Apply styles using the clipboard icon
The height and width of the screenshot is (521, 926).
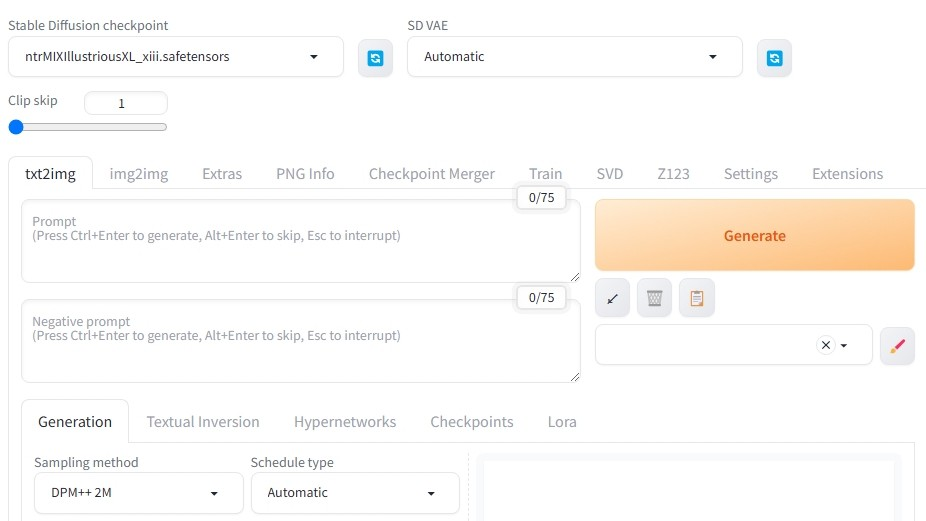pyautogui.click(x=697, y=298)
